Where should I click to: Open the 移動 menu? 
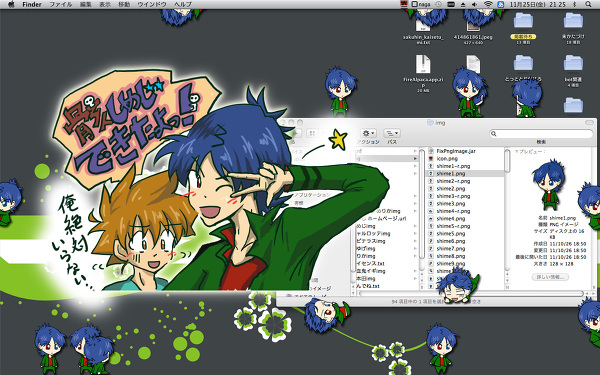tap(124, 4)
